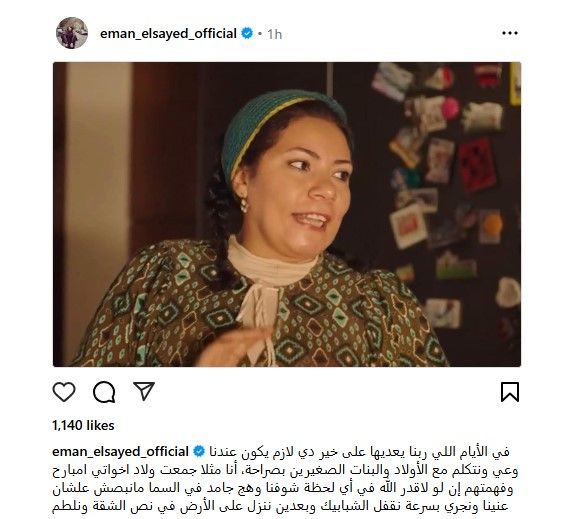Save the post with the bookmark icon
The image size is (565, 519).
(x=510, y=392)
